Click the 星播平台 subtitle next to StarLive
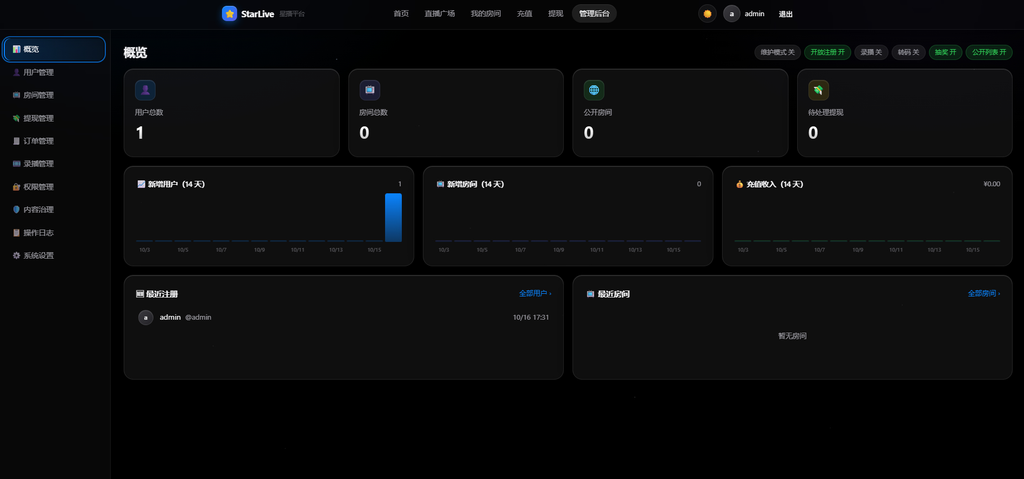The width and height of the screenshot is (1024, 479). pyautogui.click(x=292, y=14)
